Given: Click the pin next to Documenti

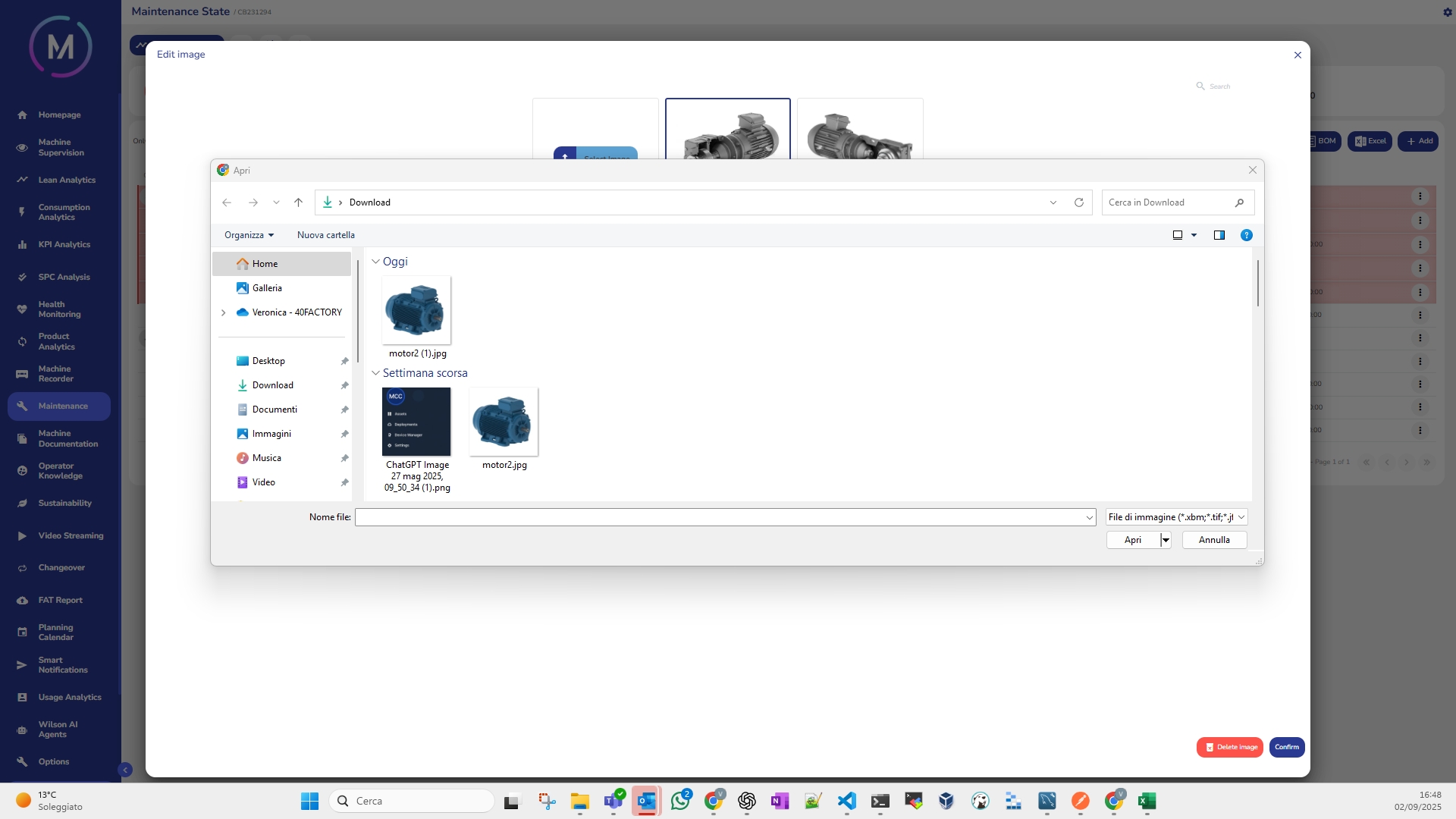Looking at the screenshot, I should pos(344,409).
